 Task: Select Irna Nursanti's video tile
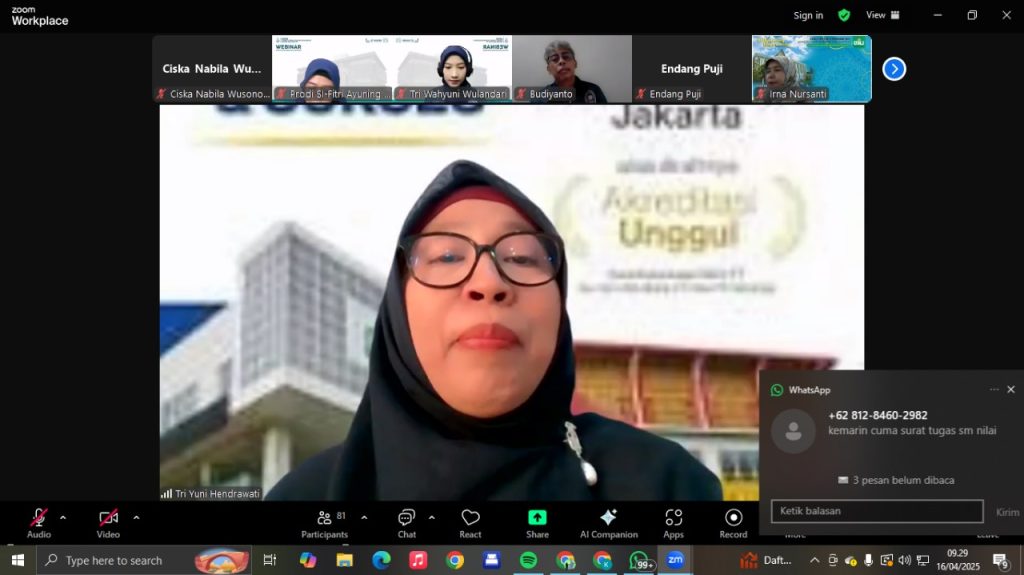click(812, 69)
